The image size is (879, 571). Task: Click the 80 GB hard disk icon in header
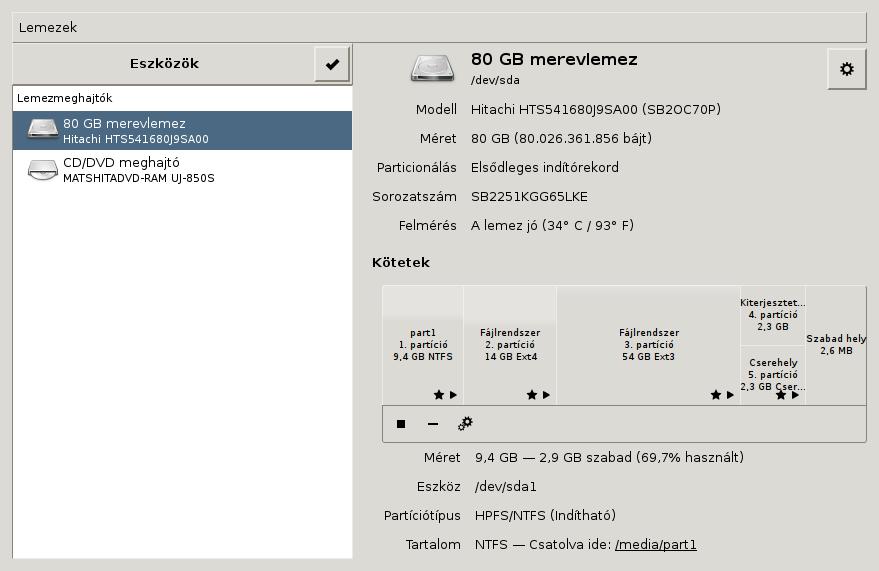pyautogui.click(x=434, y=68)
